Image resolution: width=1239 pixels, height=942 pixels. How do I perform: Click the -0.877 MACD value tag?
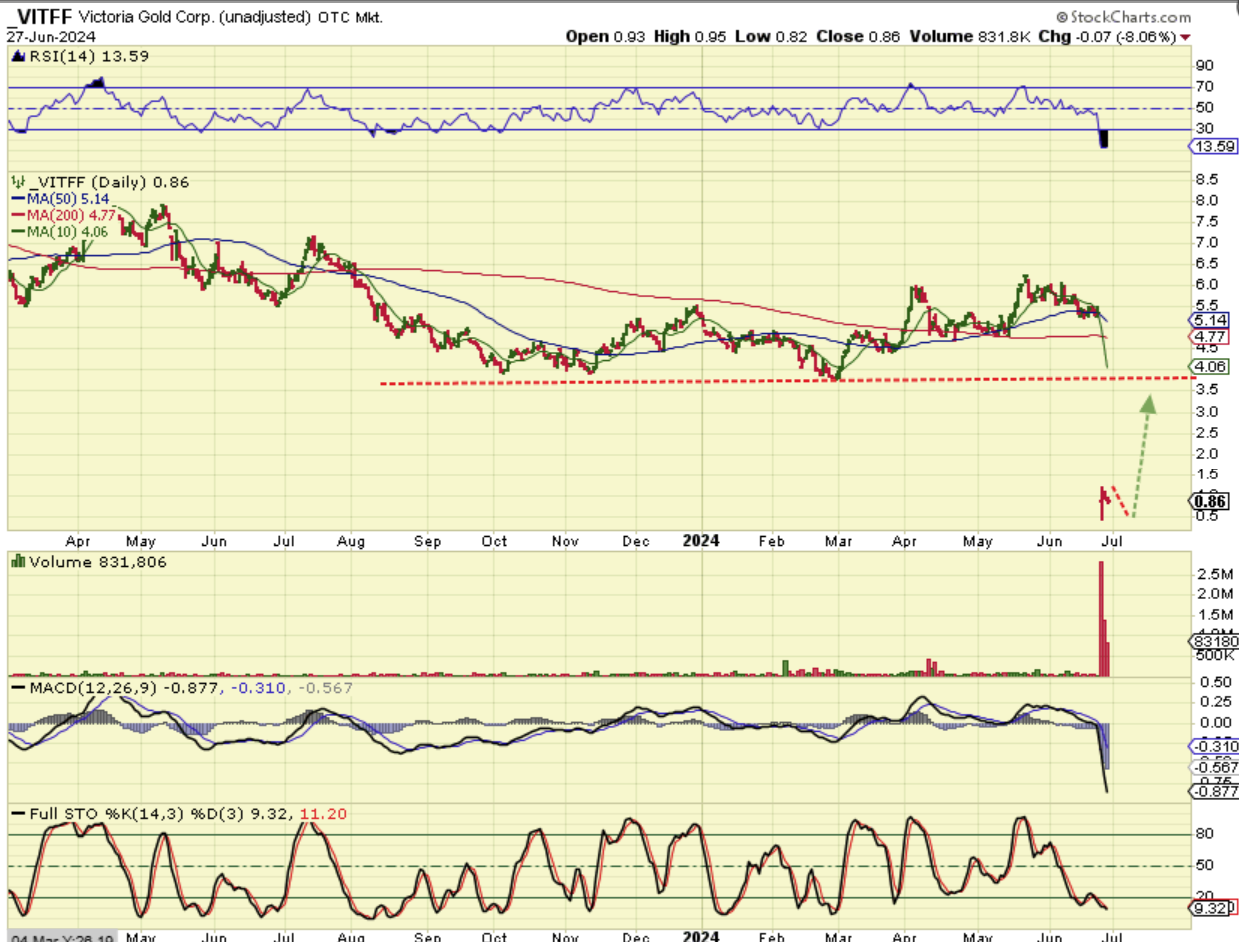1212,791
